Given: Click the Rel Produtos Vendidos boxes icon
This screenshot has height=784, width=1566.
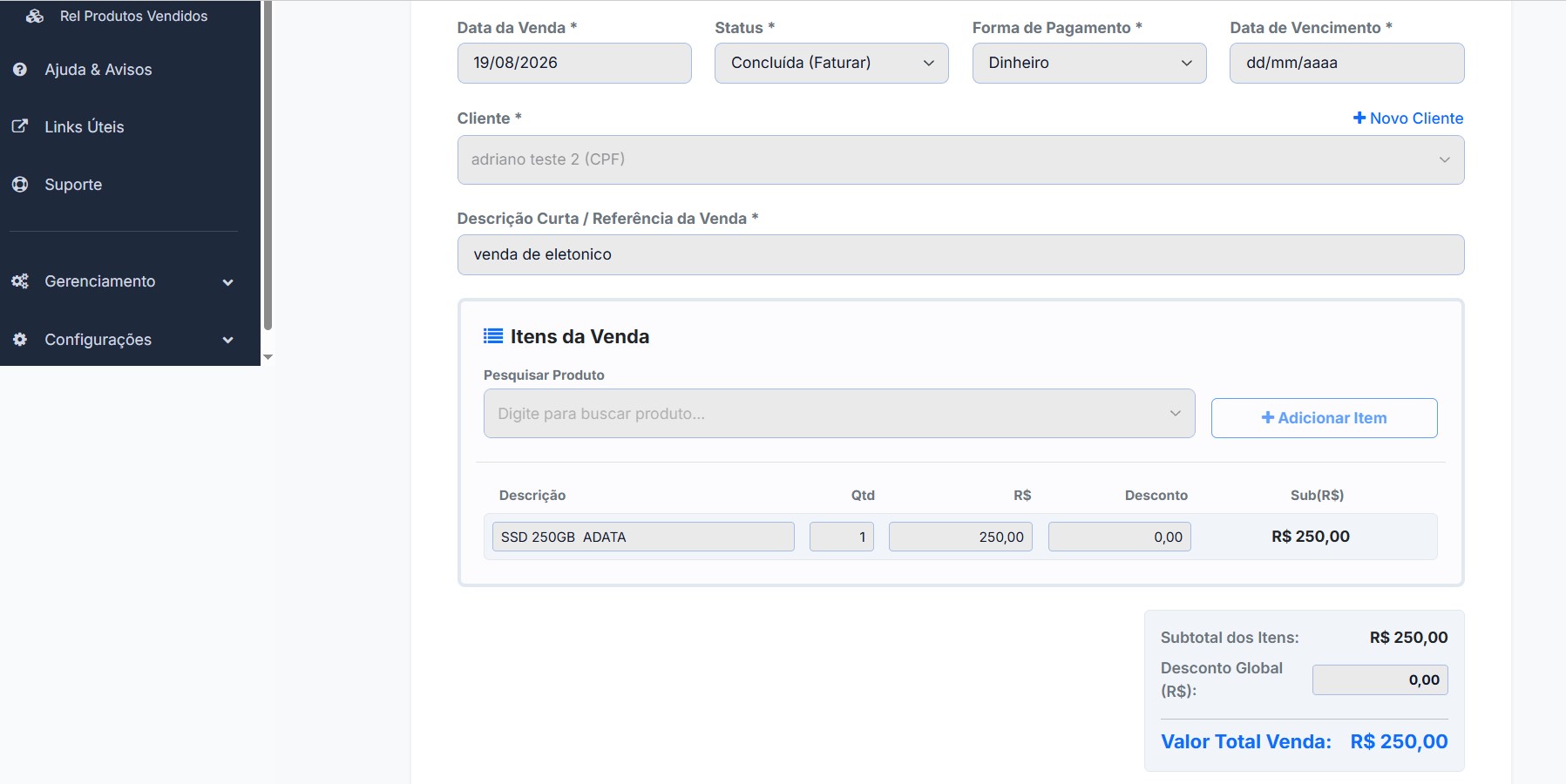Looking at the screenshot, I should pyautogui.click(x=35, y=16).
